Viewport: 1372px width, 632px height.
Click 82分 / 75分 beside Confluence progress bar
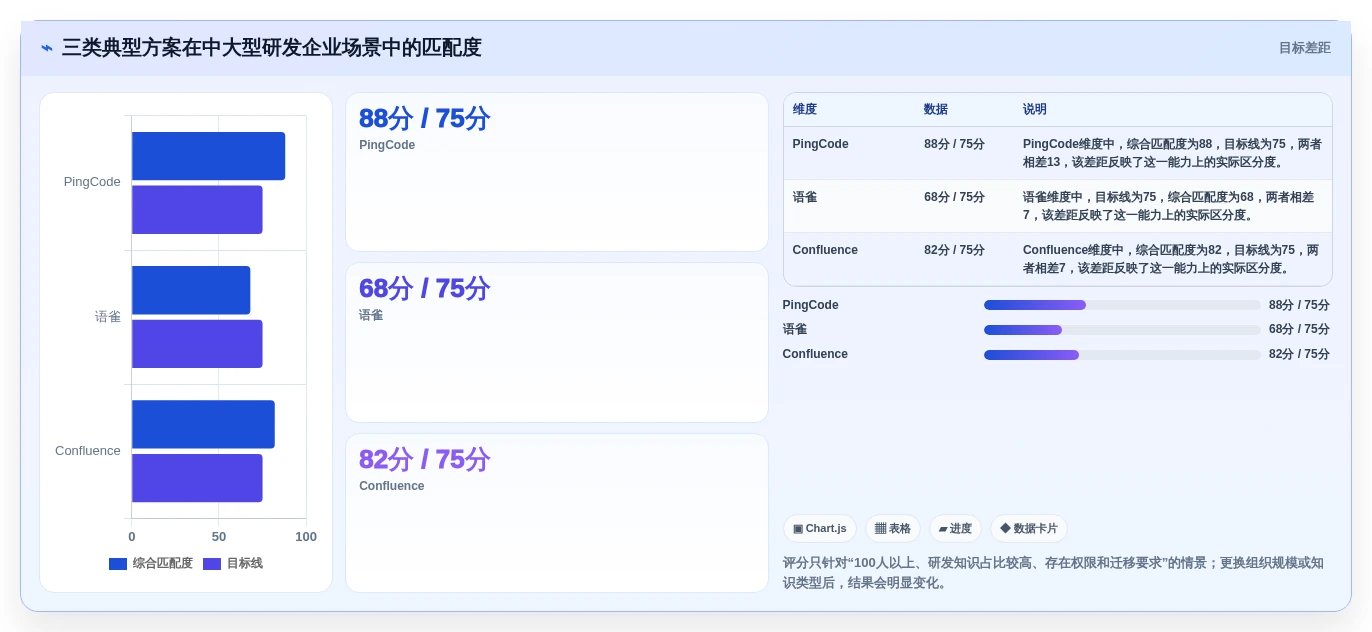click(1299, 354)
